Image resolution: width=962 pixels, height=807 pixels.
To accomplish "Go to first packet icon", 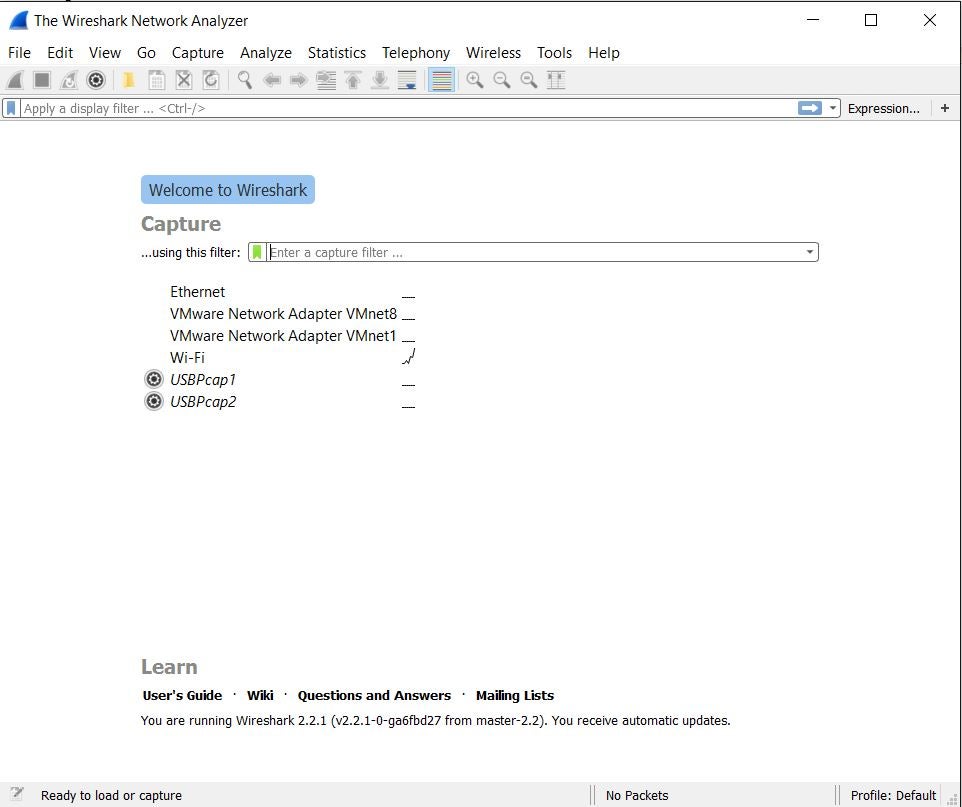I will point(353,80).
